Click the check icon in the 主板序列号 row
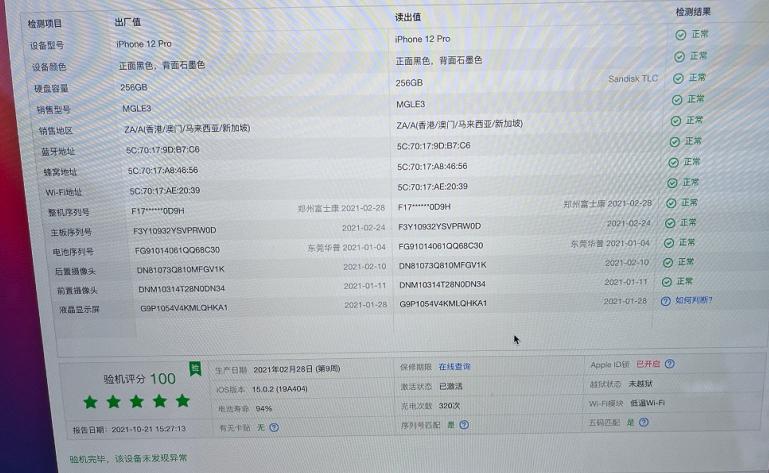The width and height of the screenshot is (769, 473). click(670, 223)
